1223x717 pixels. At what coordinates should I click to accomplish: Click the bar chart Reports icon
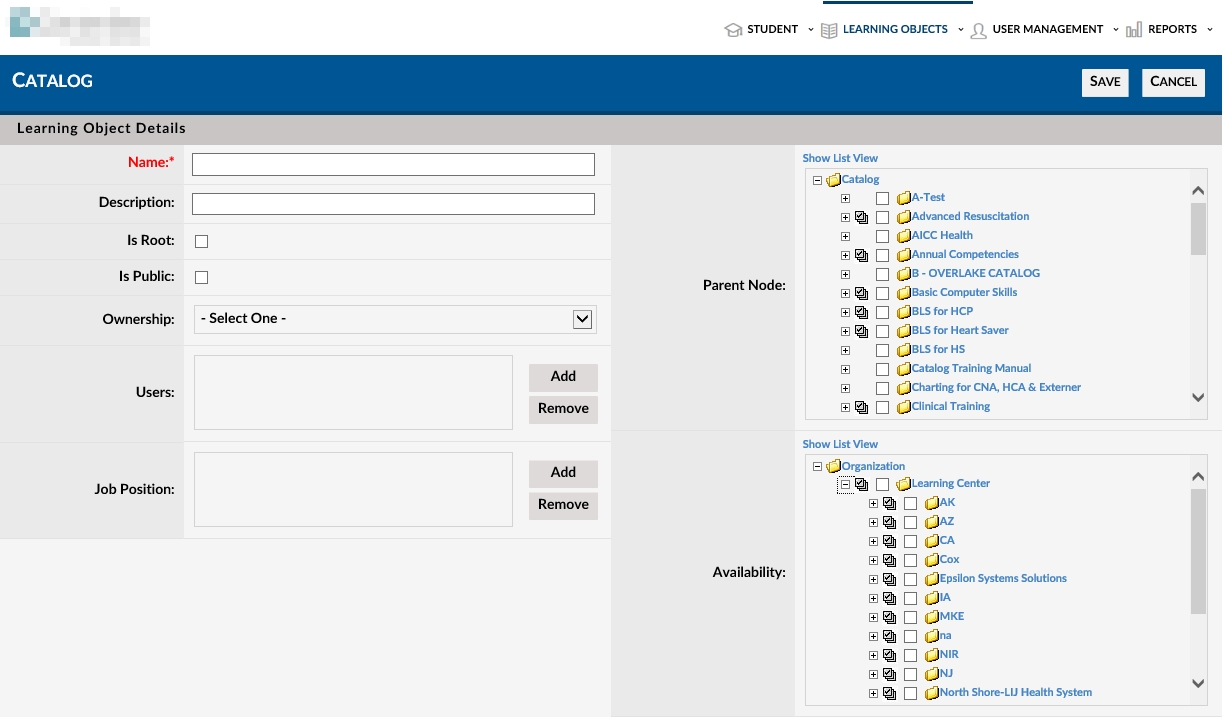pyautogui.click(x=1133, y=30)
